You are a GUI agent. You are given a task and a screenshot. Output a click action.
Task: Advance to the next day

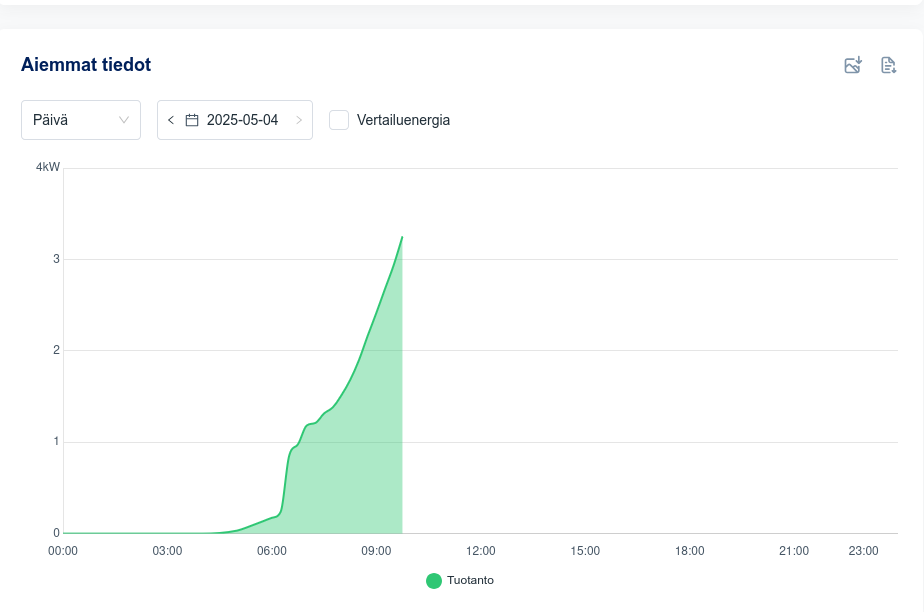298,120
